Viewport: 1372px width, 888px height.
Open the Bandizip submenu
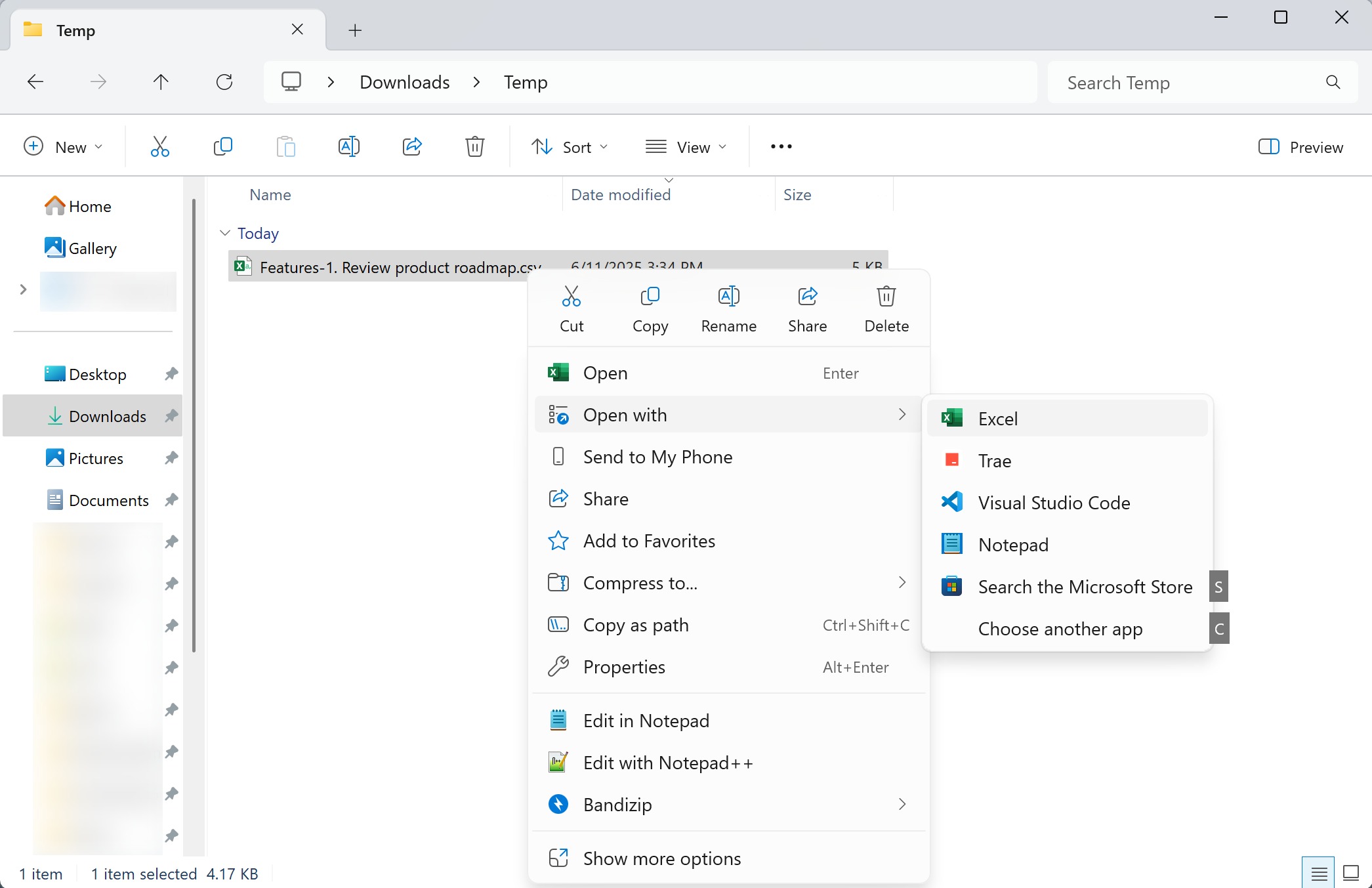tap(729, 805)
